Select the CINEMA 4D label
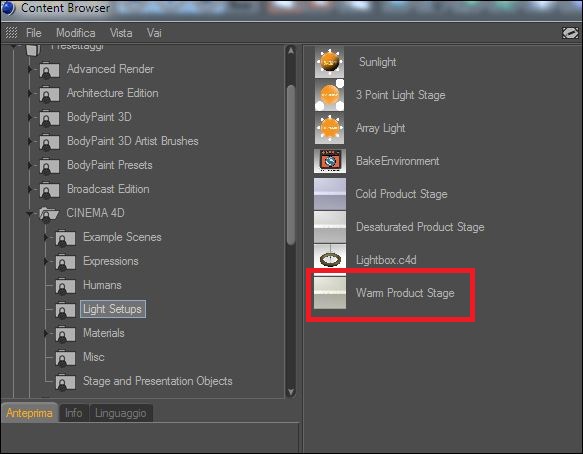The height and width of the screenshot is (454, 583). coord(96,213)
